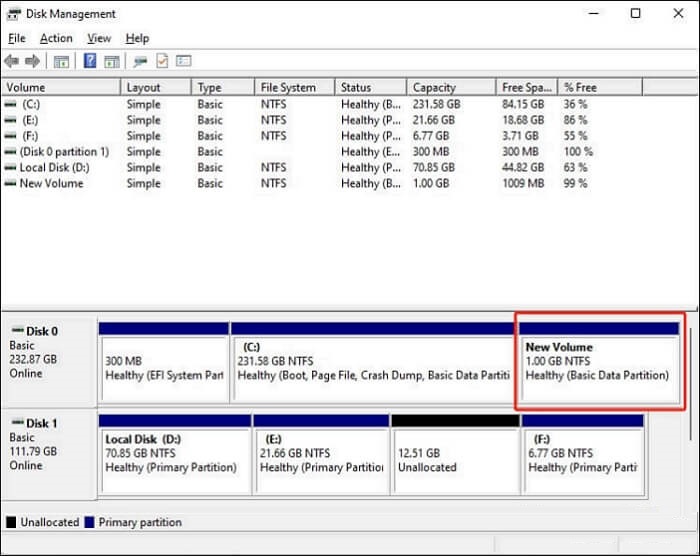Click drive icon beside (C:) volume row
Image resolution: width=700 pixels, height=556 pixels.
pyautogui.click(x=10, y=104)
